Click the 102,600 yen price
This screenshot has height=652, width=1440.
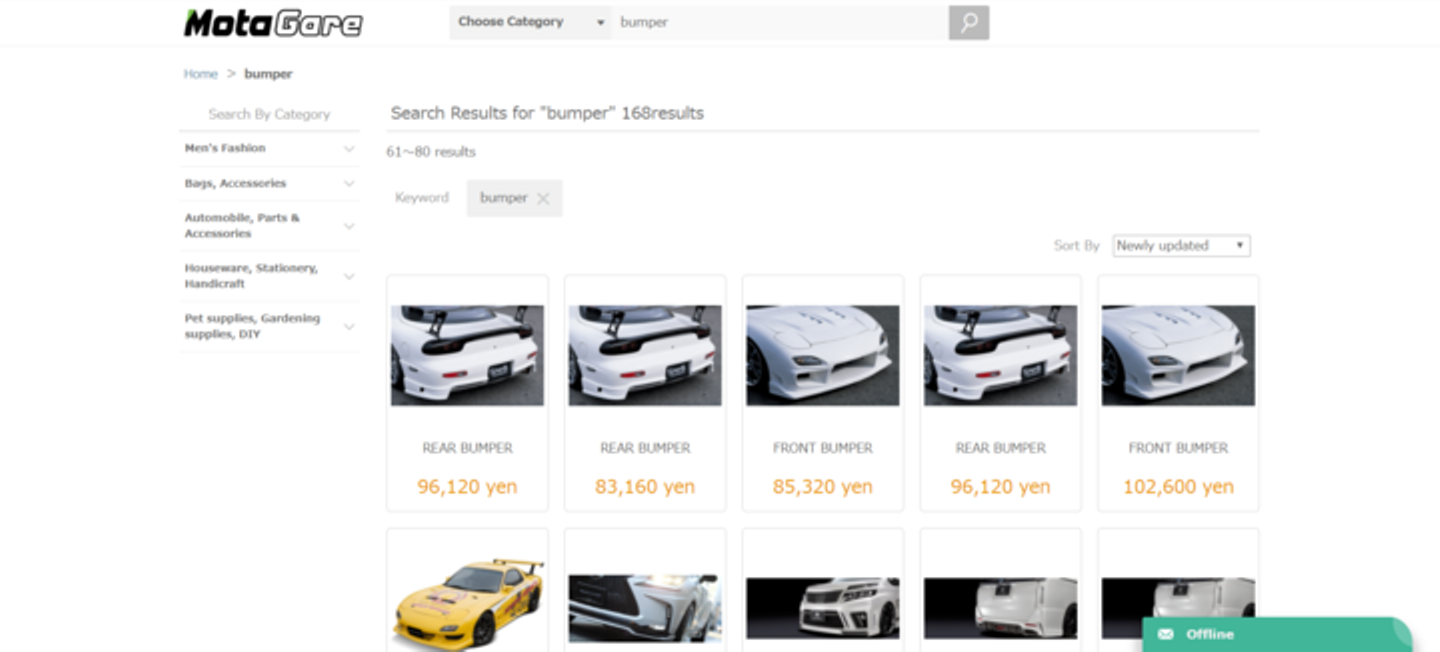[x=1178, y=487]
